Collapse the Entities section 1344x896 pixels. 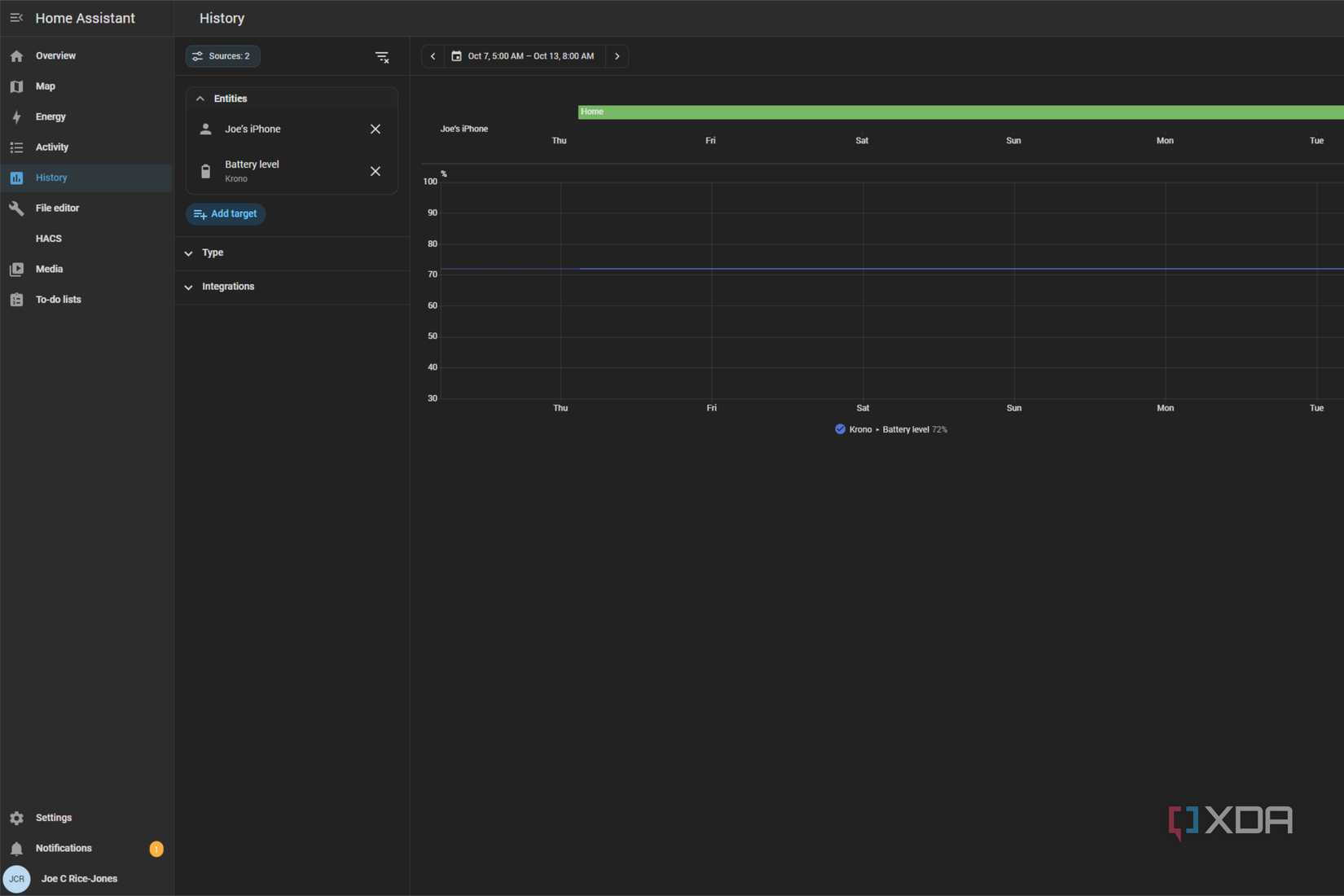click(292, 99)
